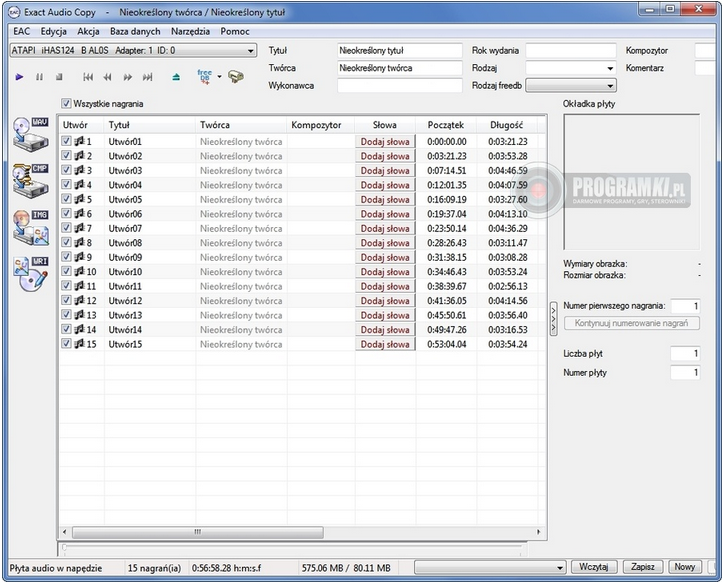
Task: Click the music note icon of track 10
Action: (x=80, y=271)
